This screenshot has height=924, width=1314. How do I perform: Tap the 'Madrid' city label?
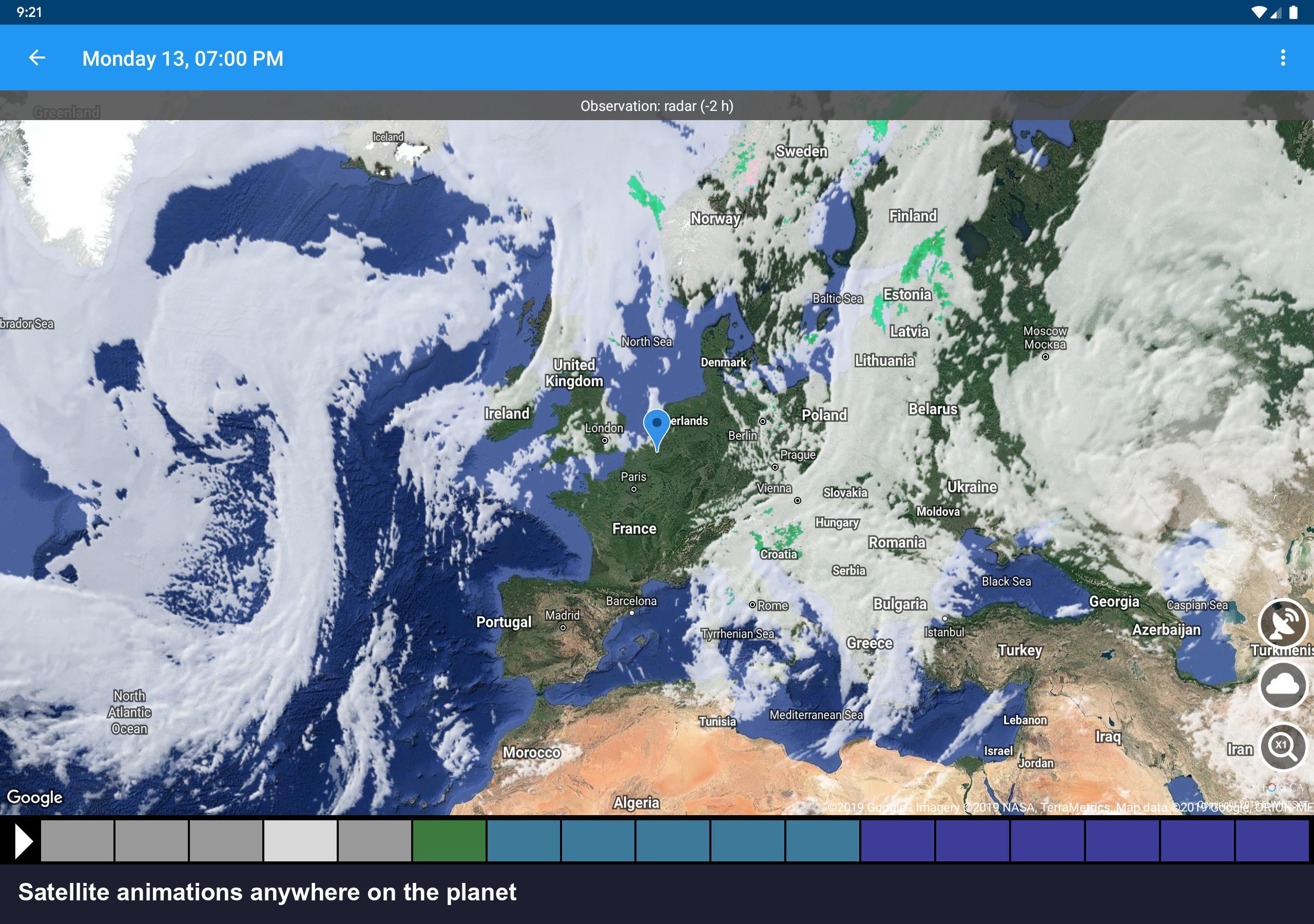562,615
